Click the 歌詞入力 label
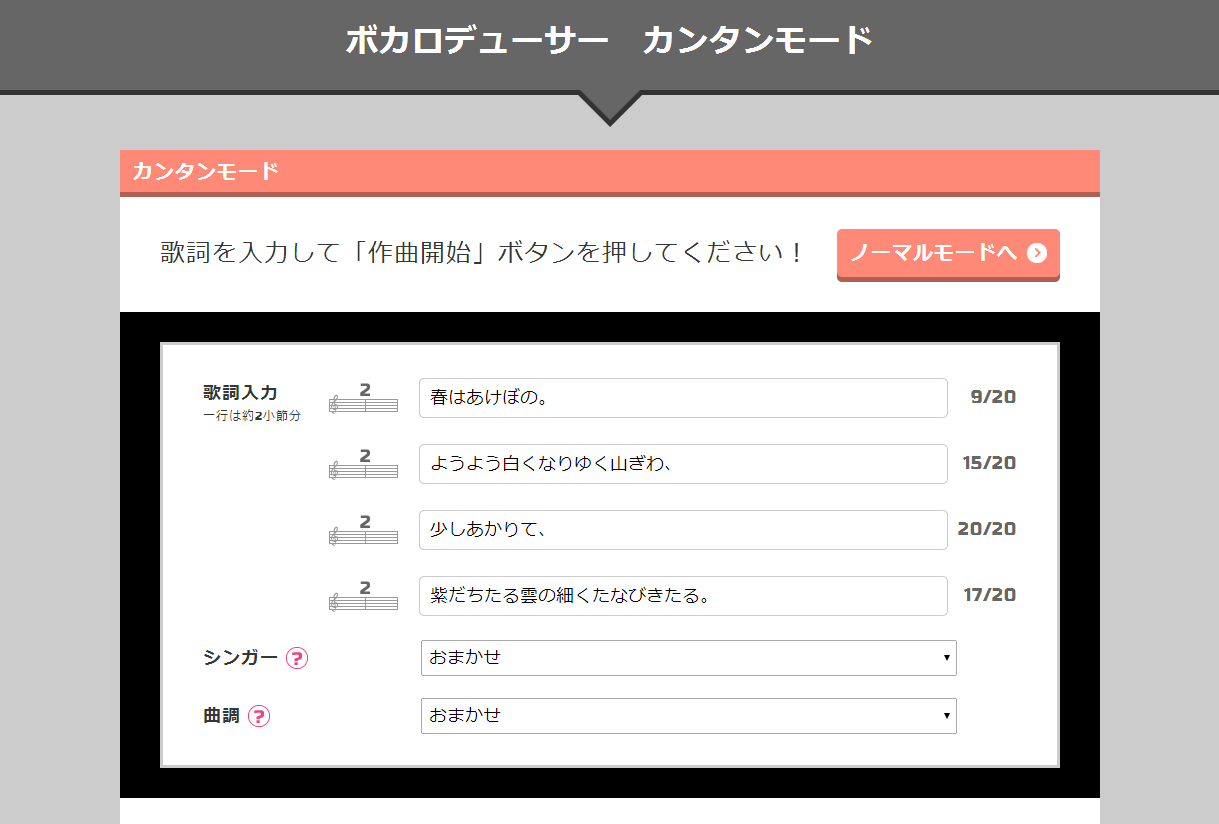 pyautogui.click(x=240, y=393)
